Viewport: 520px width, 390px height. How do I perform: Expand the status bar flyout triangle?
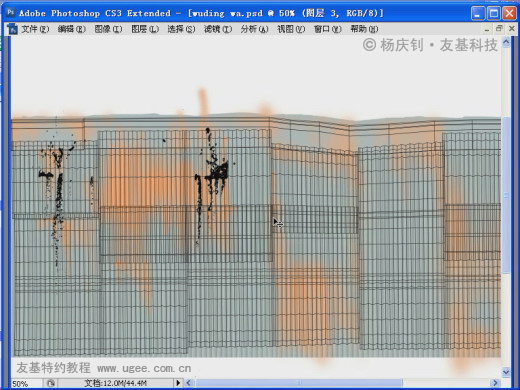[178, 383]
